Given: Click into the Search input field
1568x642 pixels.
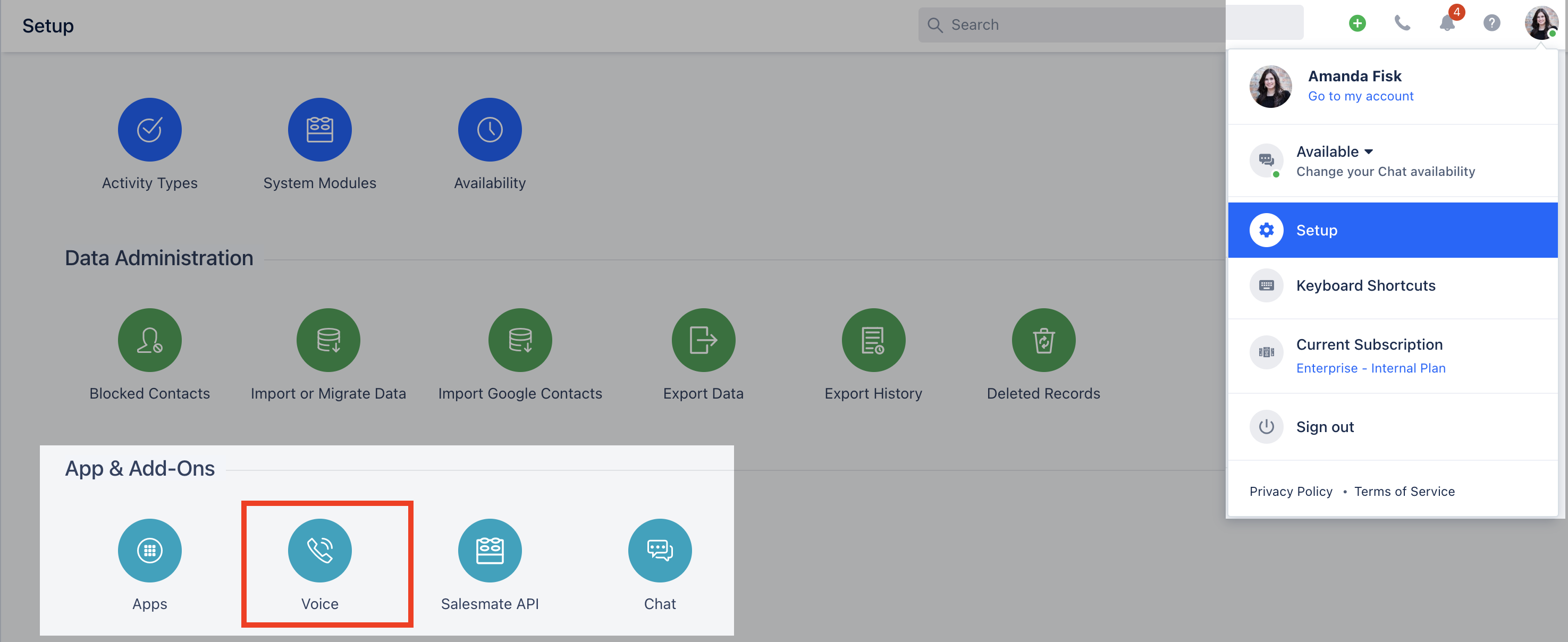Looking at the screenshot, I should 1110,25.
